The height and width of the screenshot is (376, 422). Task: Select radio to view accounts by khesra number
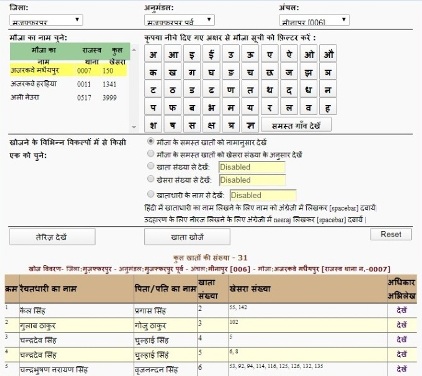(x=151, y=154)
